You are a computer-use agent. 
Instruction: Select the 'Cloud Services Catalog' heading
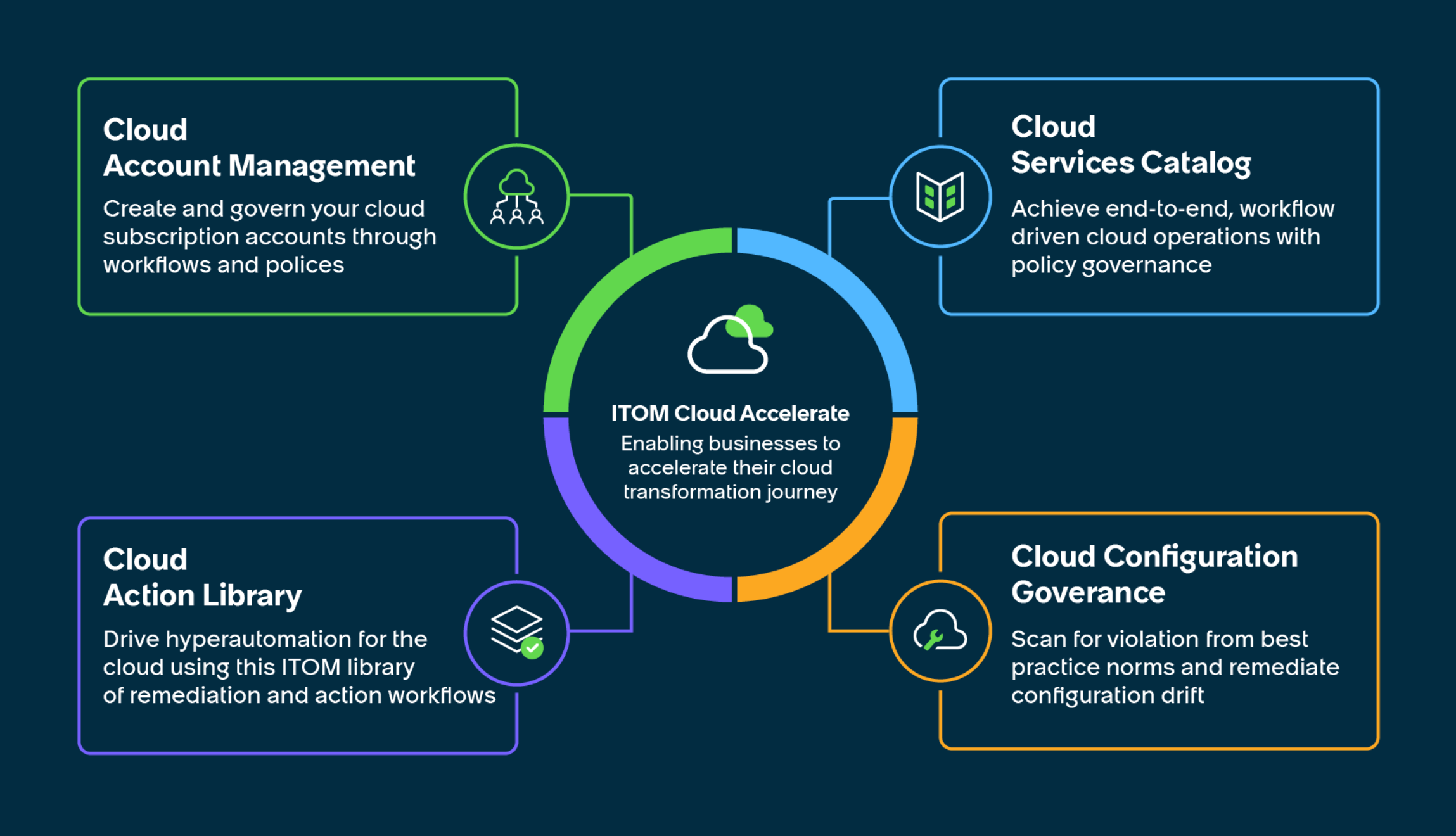[1131, 144]
